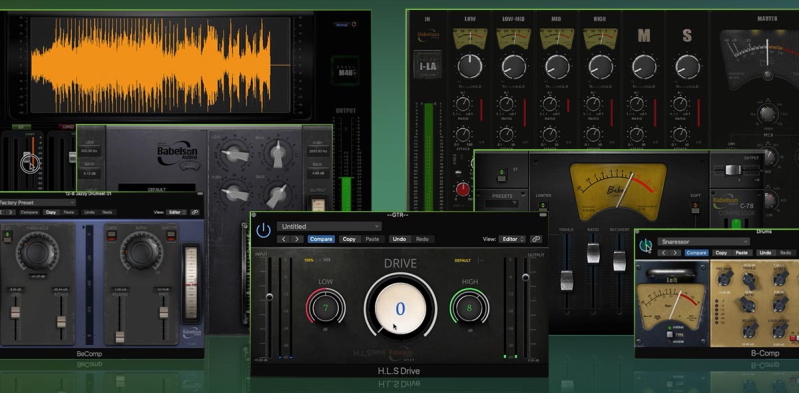799x393 pixels.
Task: Open the Factory Preset dropdown in BeComp
Action: 38,202
